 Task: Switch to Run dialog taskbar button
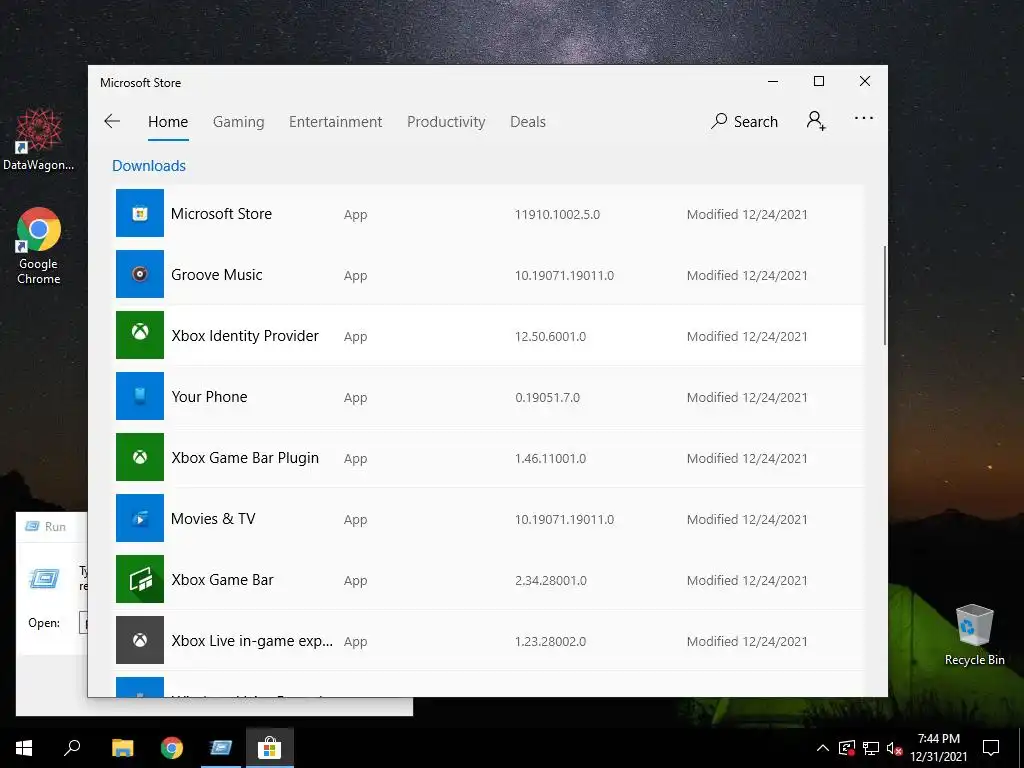pos(221,748)
